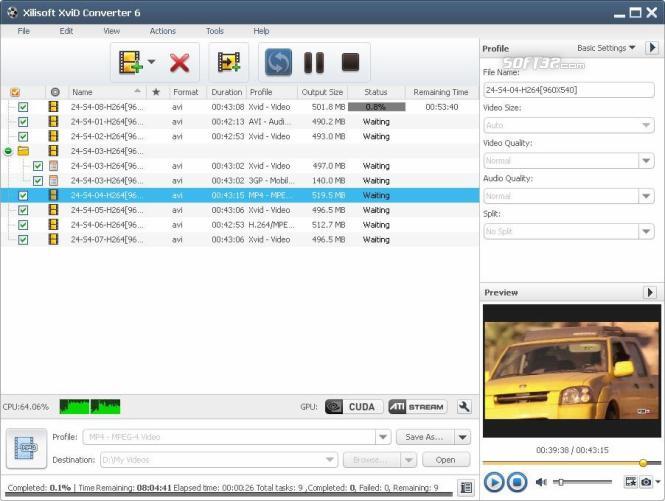Viewport: 665px width, 501px height.
Task: Click the Open destination button
Action: (446, 459)
